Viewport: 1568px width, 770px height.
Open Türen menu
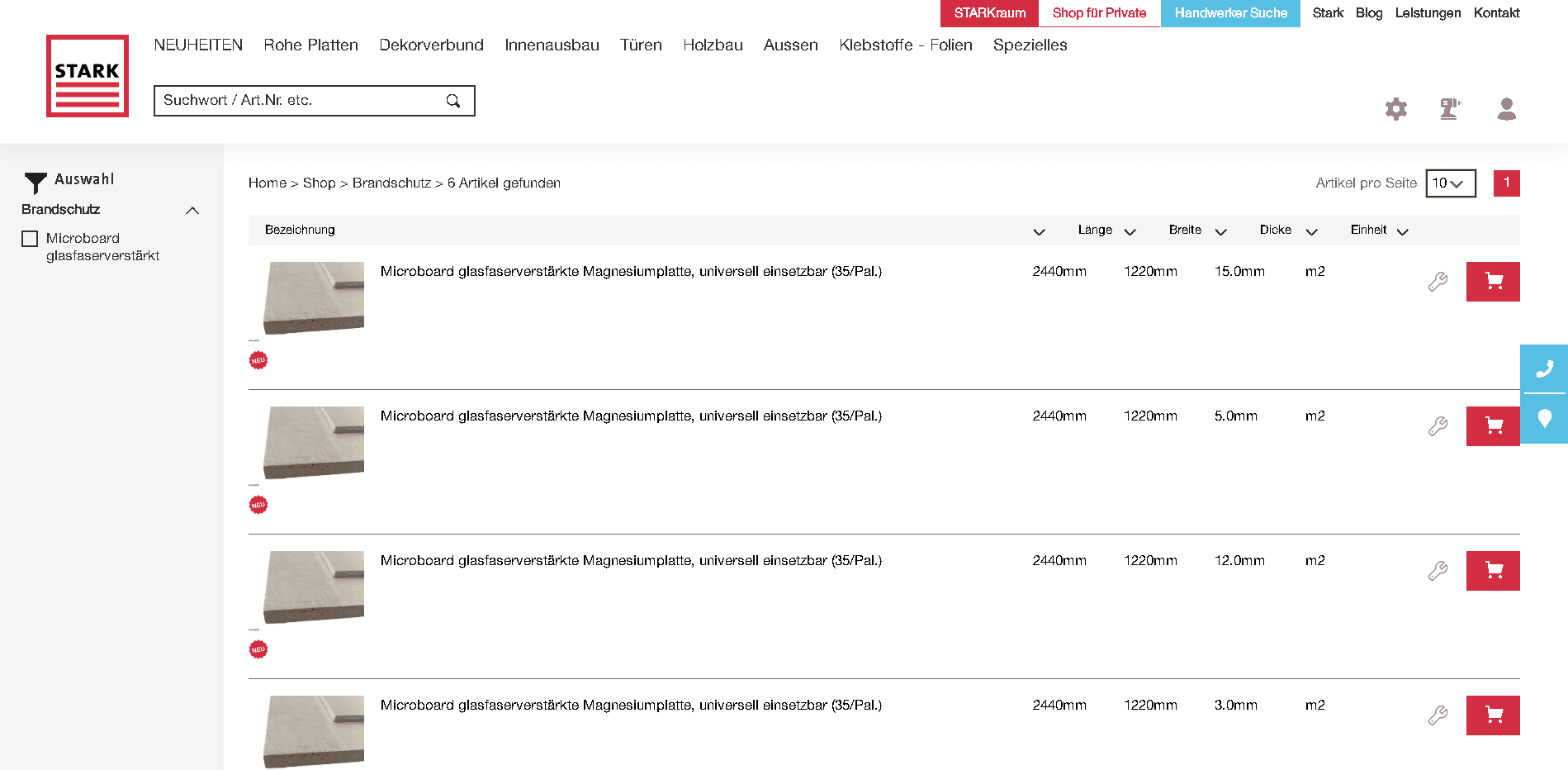[x=642, y=45]
